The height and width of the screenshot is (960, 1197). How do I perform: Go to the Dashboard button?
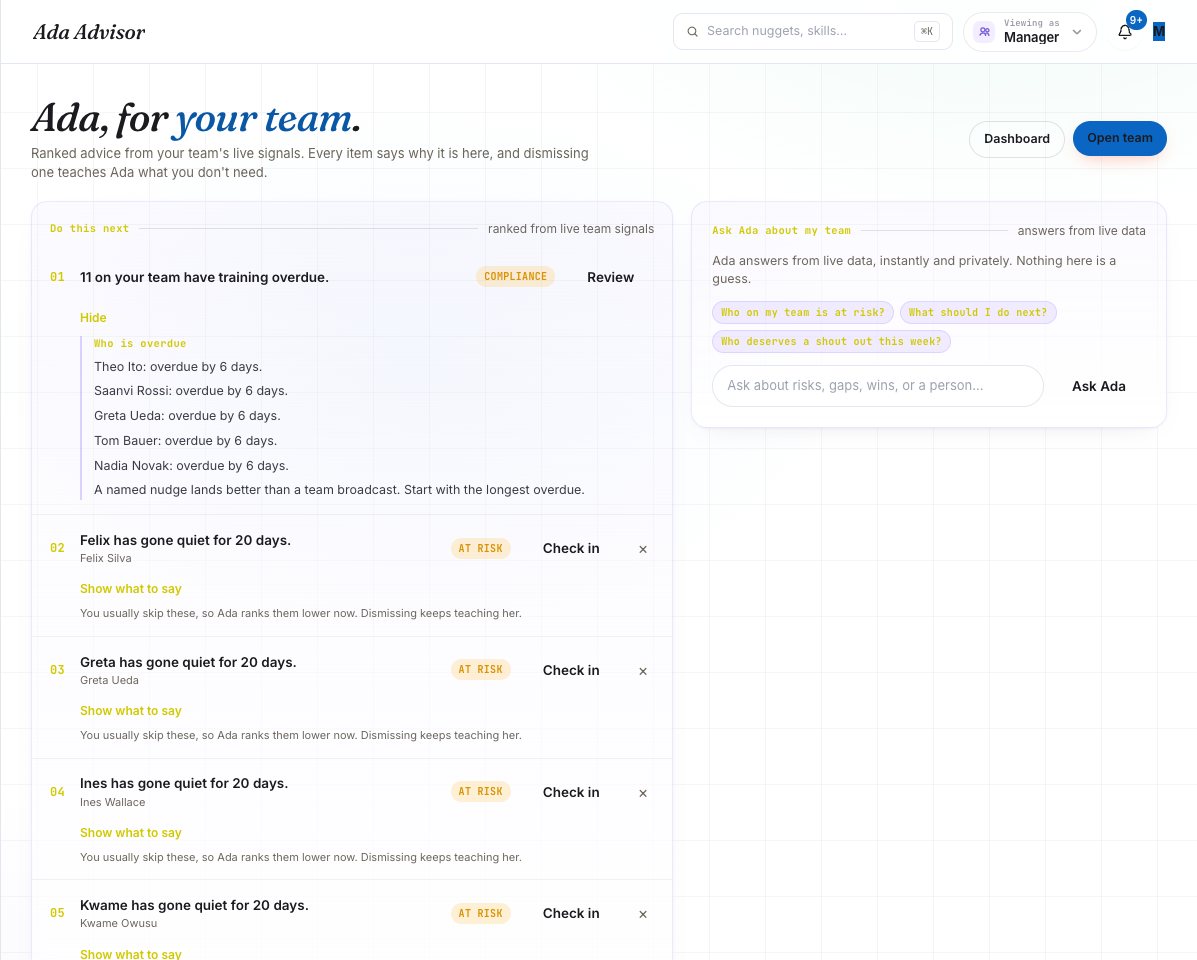1017,139
